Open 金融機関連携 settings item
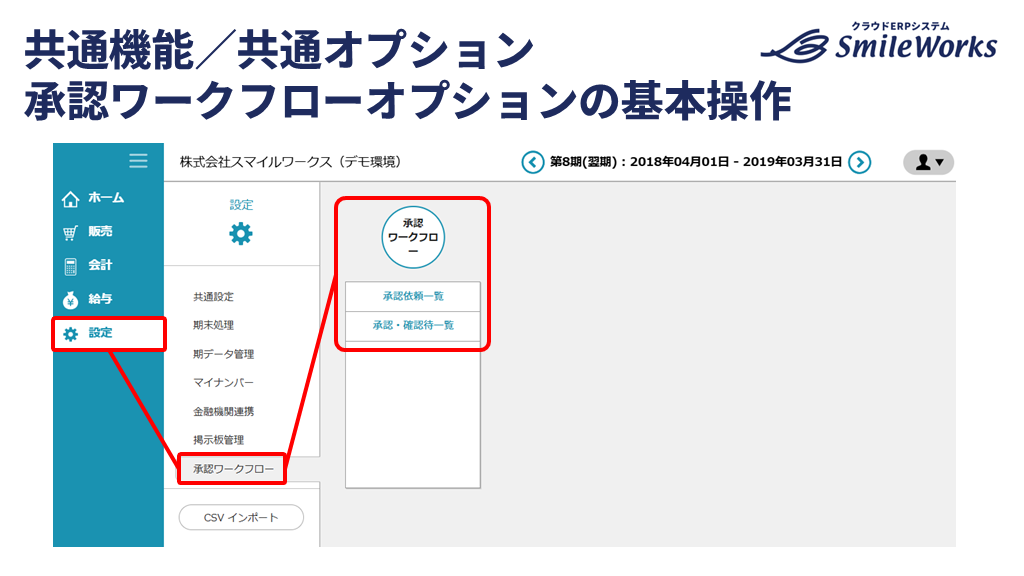 (223, 411)
